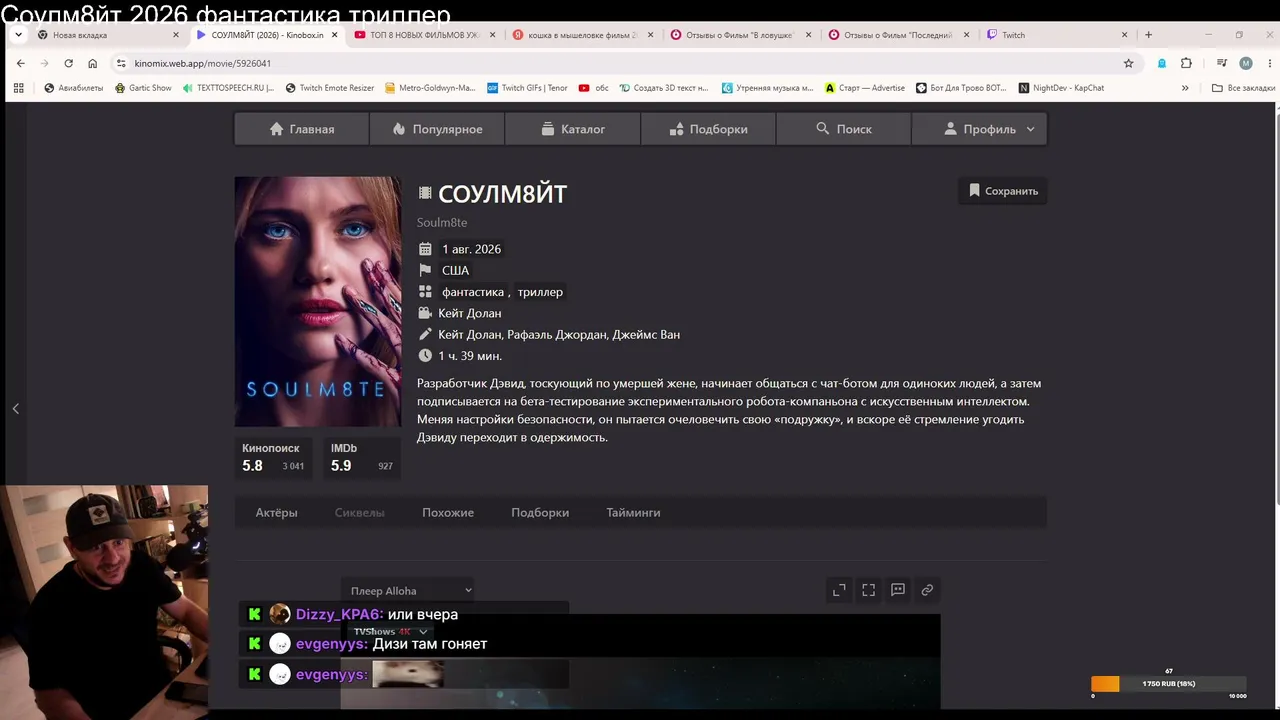Image resolution: width=1280 pixels, height=720 pixels.
Task: Switch to the Похожие tab
Action: 448,513
